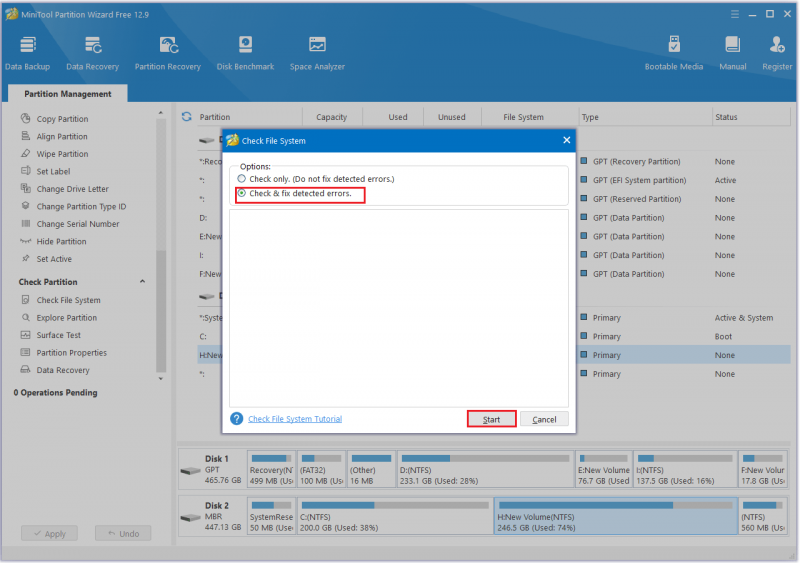
Task: Click the Start button
Action: (x=491, y=419)
